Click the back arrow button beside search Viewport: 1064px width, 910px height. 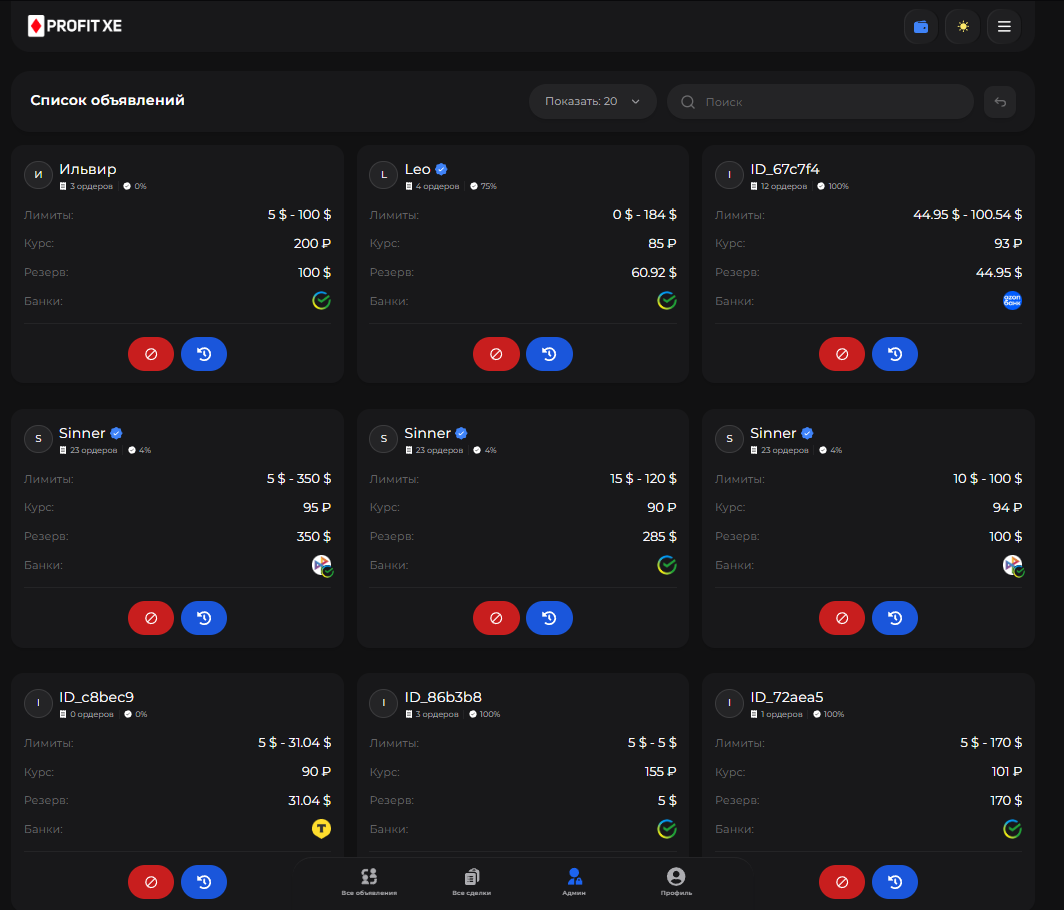pyautogui.click(x=1000, y=102)
